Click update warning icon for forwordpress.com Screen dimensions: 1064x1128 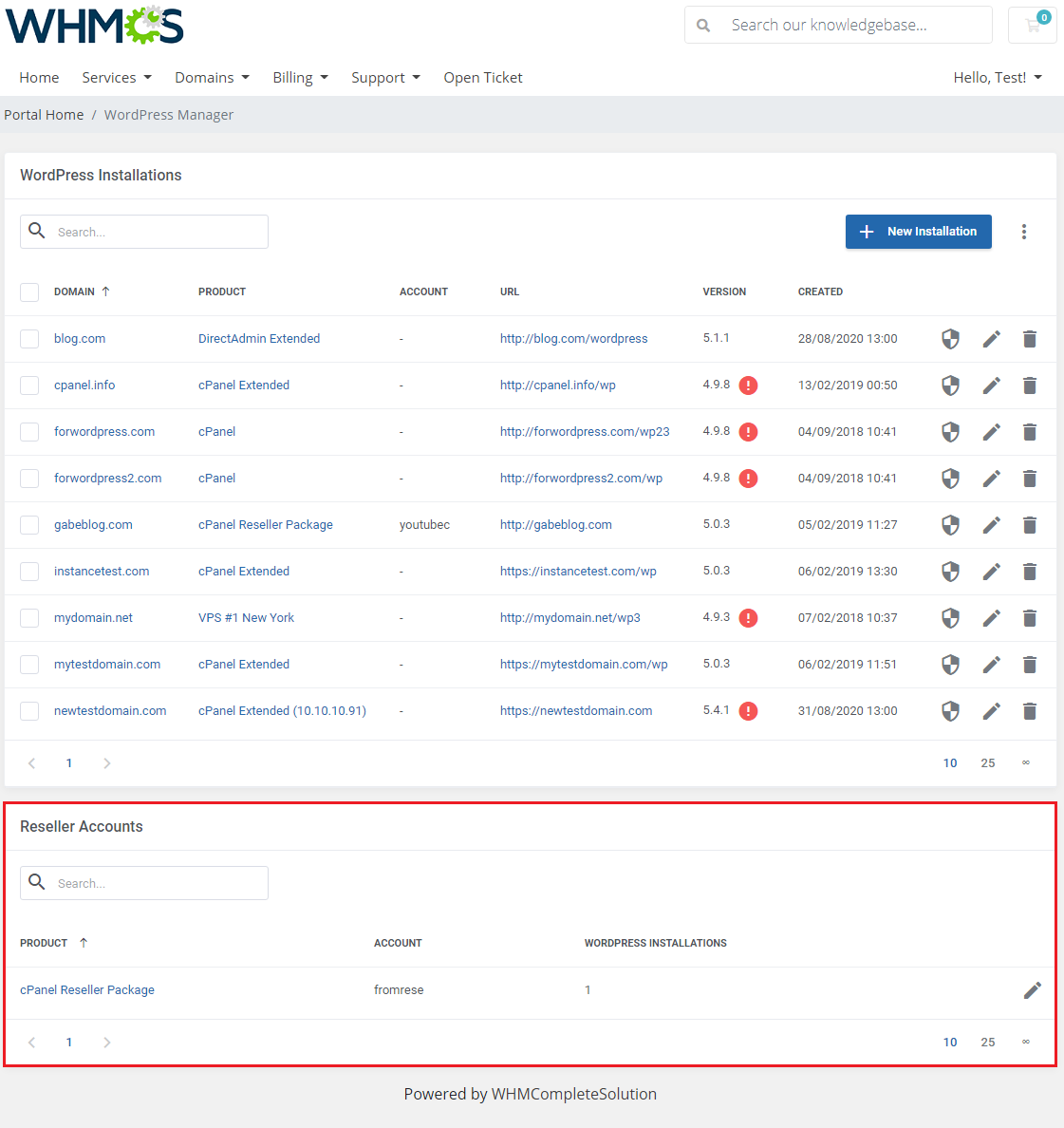[748, 432]
